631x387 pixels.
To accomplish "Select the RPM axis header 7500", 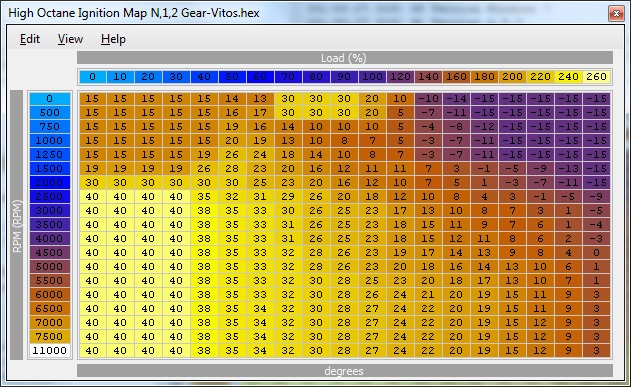I will tap(49, 336).
